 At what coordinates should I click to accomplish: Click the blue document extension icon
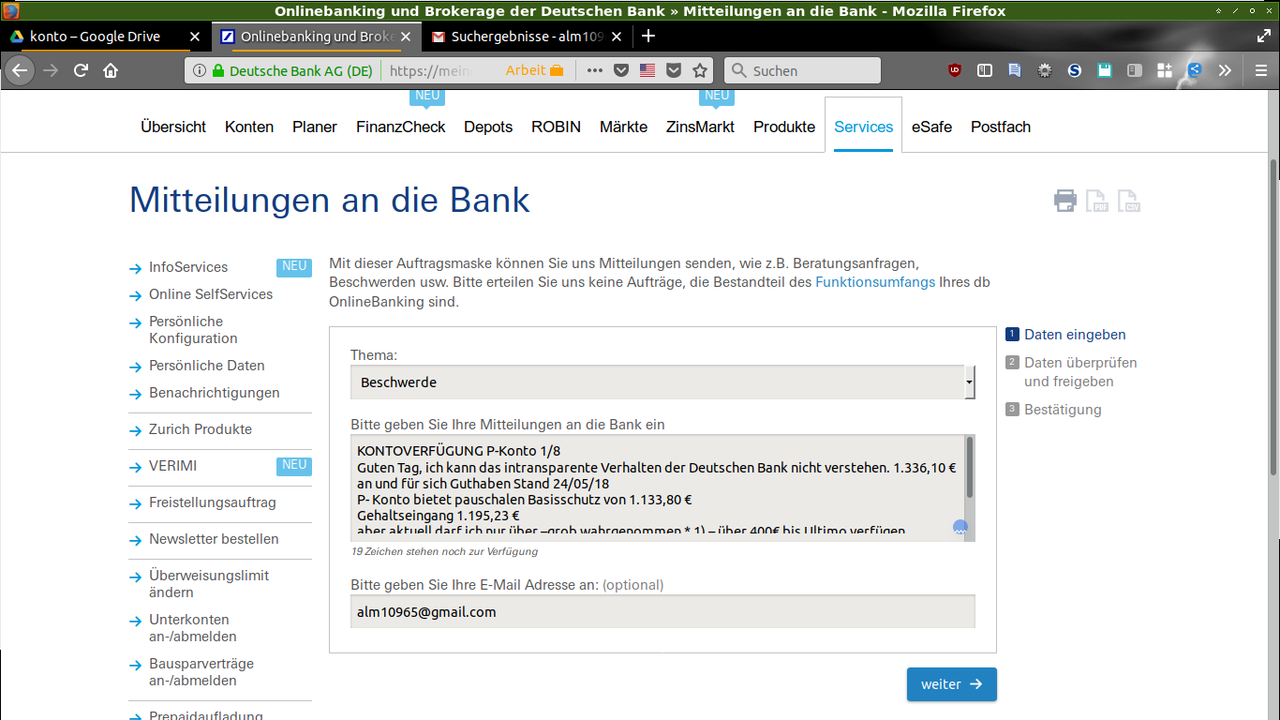(1015, 70)
